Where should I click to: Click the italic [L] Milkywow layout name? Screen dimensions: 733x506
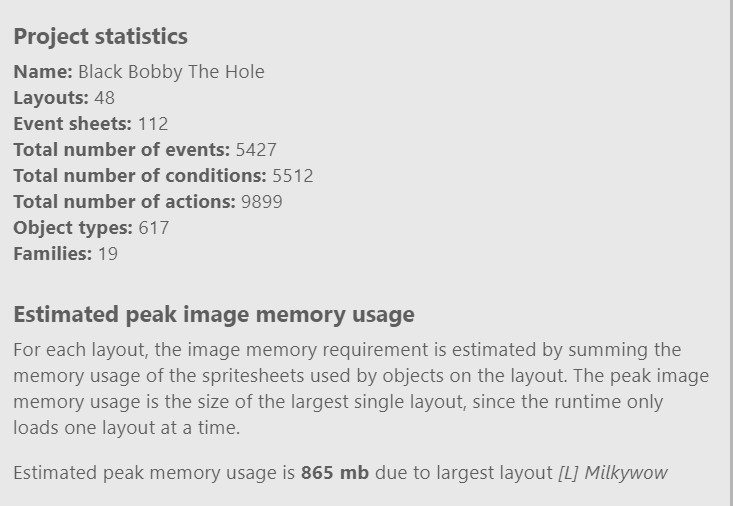(613, 473)
